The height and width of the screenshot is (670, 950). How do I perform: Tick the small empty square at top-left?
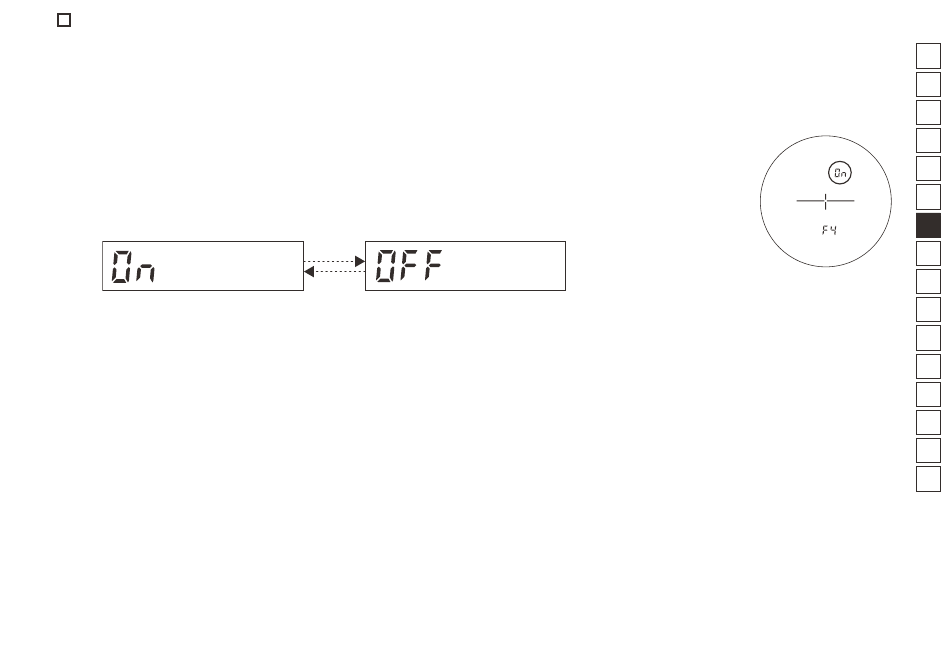pos(64,20)
